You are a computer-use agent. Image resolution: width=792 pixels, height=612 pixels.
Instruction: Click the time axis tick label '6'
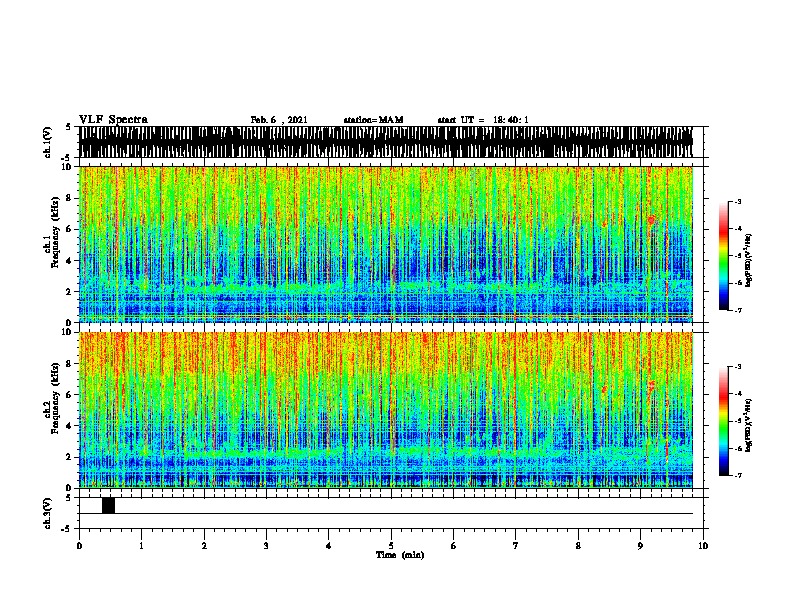click(x=454, y=546)
